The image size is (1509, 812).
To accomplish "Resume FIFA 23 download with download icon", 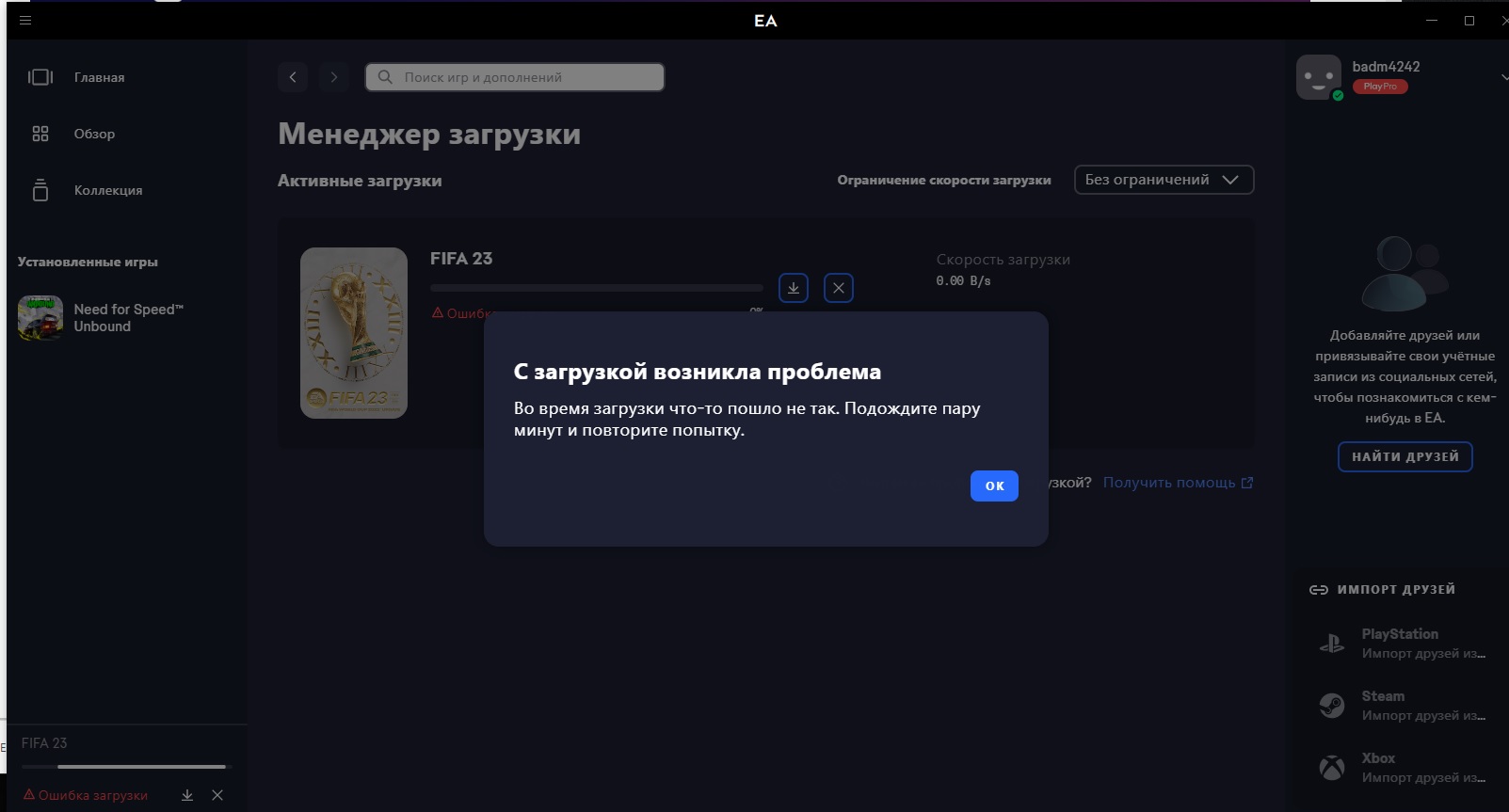I will [x=794, y=288].
